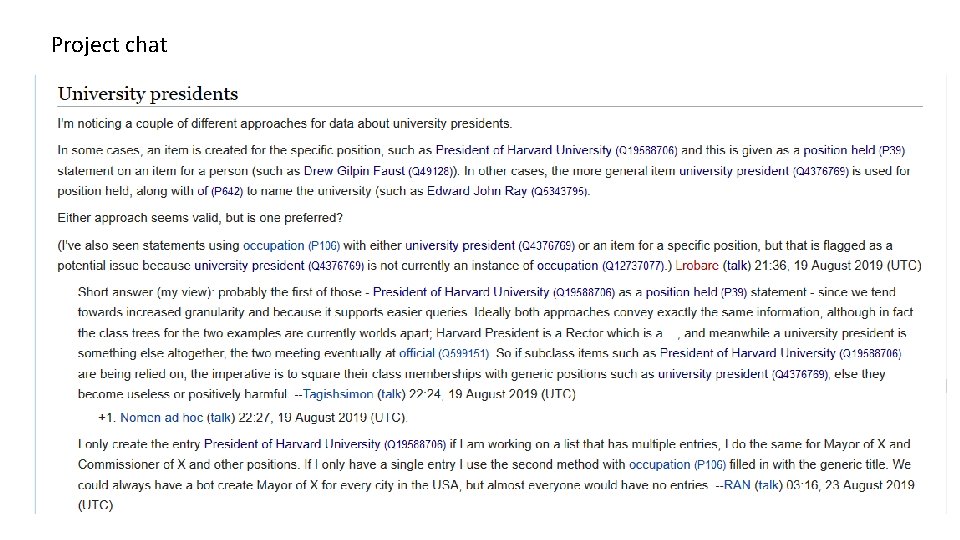Open the occupation (Q12737077) item link
960x540 pixels.
pos(600,266)
